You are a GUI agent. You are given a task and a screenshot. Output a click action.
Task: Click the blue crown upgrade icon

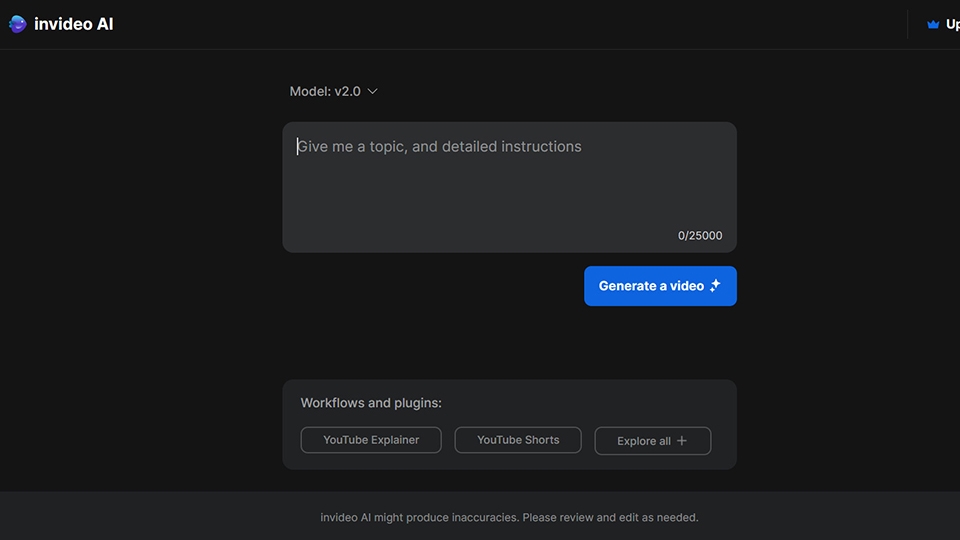point(933,24)
